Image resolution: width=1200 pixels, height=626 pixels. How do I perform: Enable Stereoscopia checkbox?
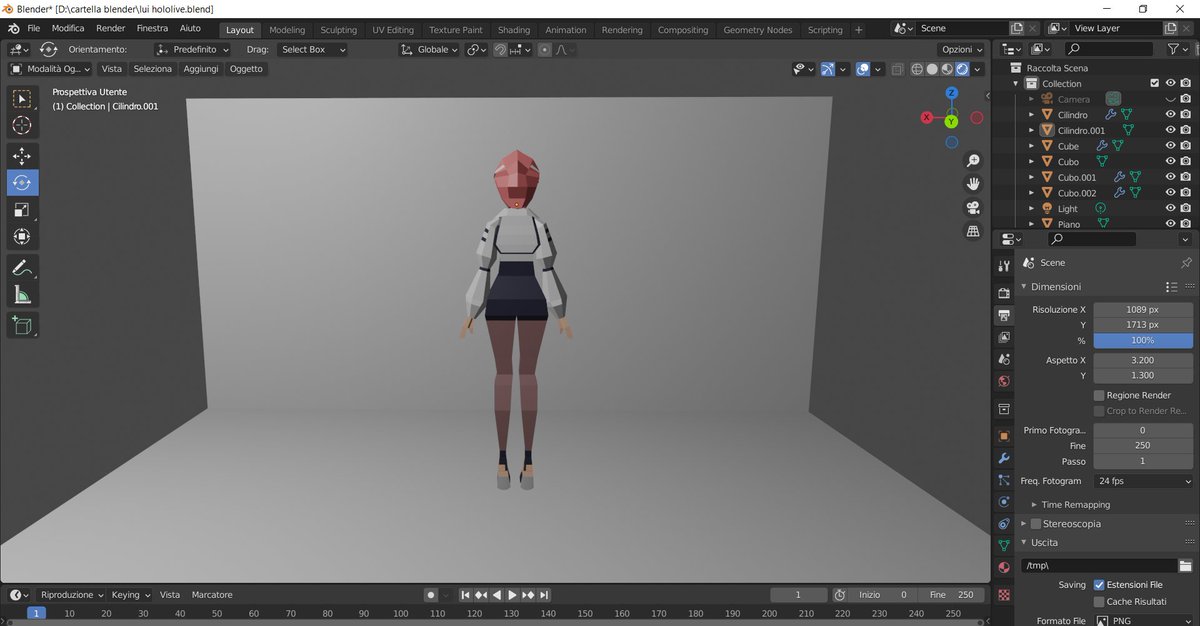coord(1035,523)
